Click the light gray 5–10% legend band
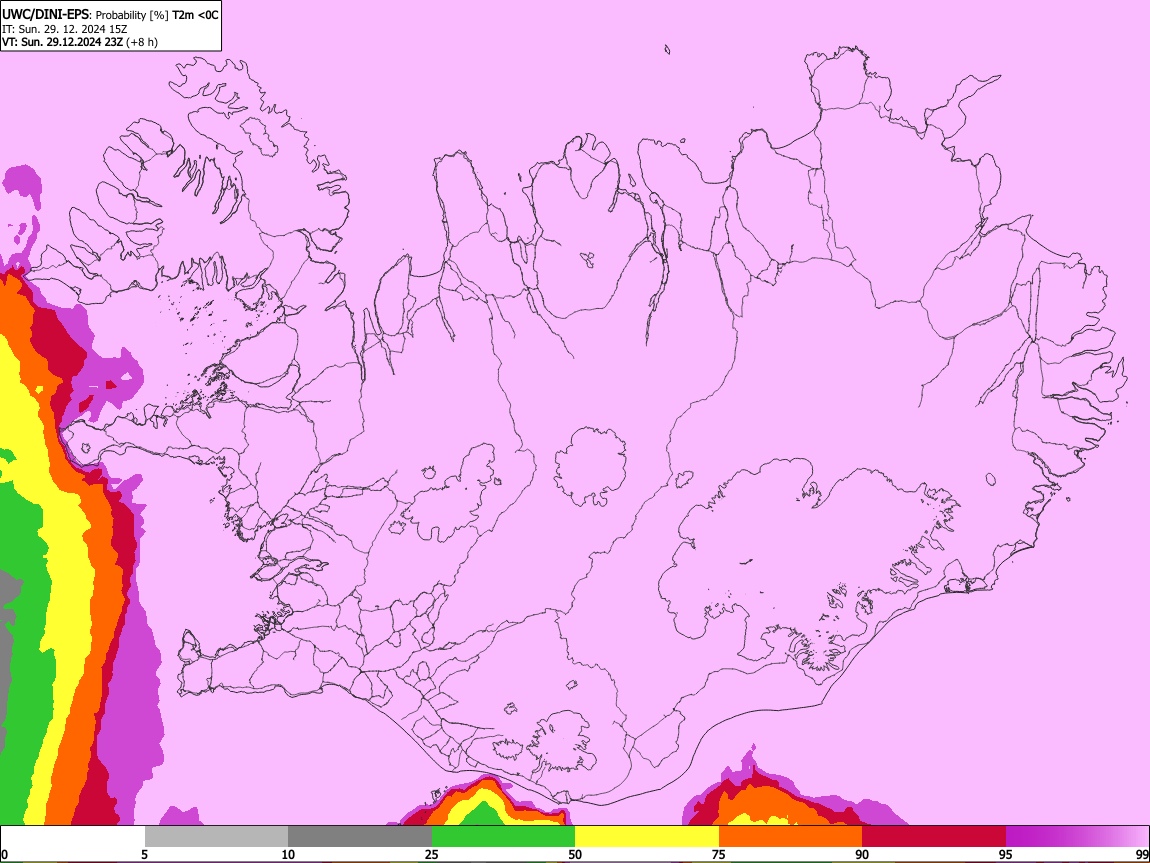Image resolution: width=1150 pixels, height=863 pixels. click(216, 837)
